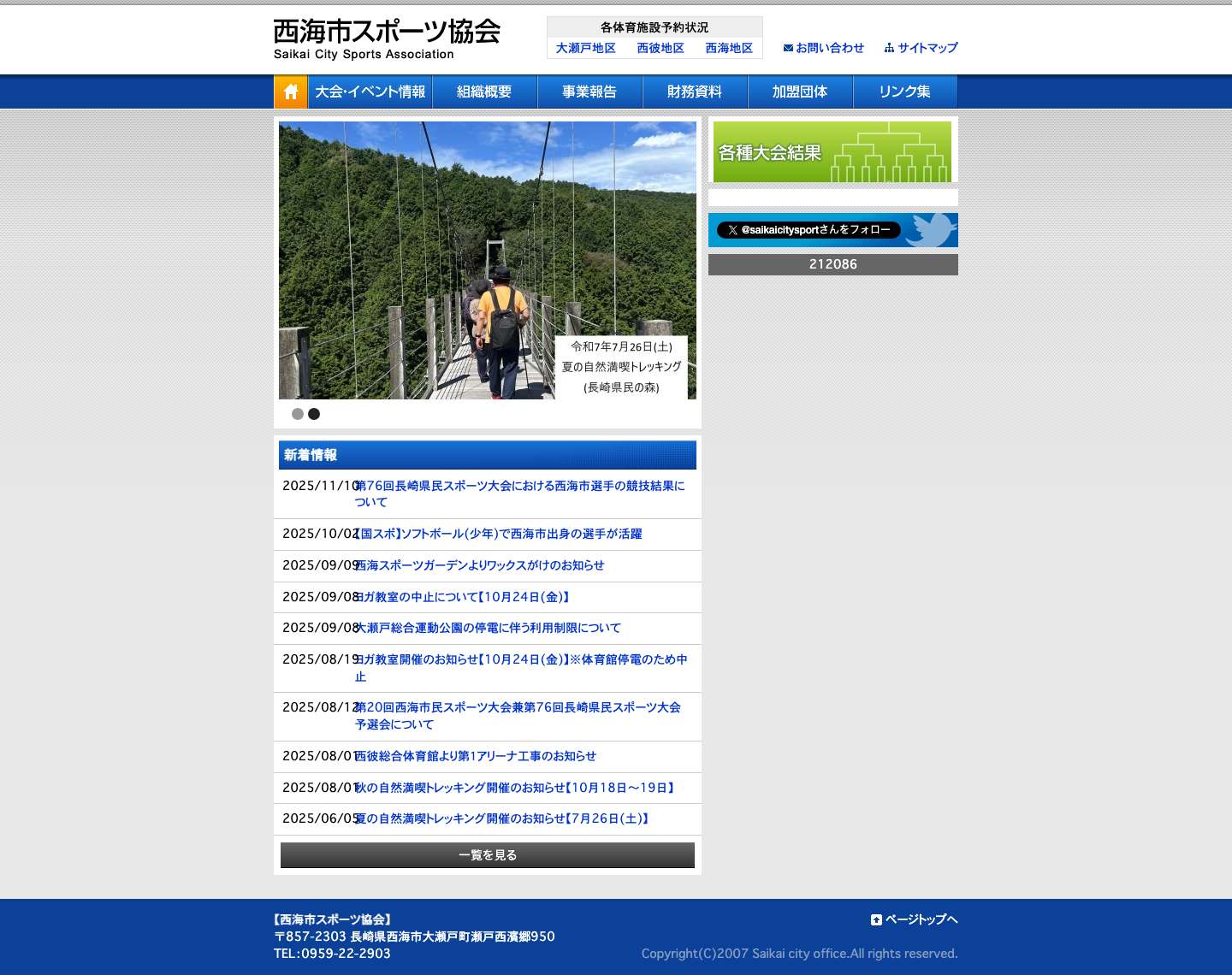Screen dimensions: 1232x975
Task: Click the Twitter bird icon
Action: [933, 229]
